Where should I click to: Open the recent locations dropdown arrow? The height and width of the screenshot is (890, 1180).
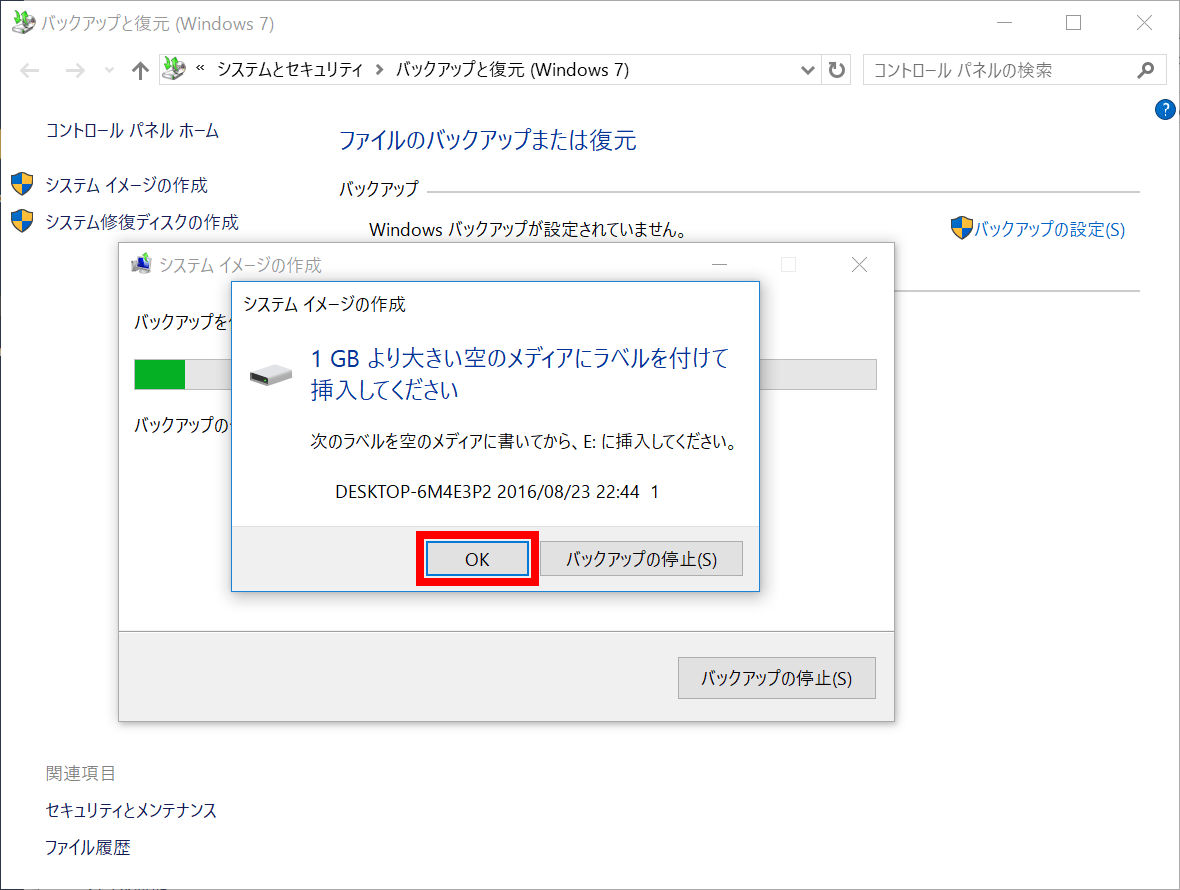109,71
